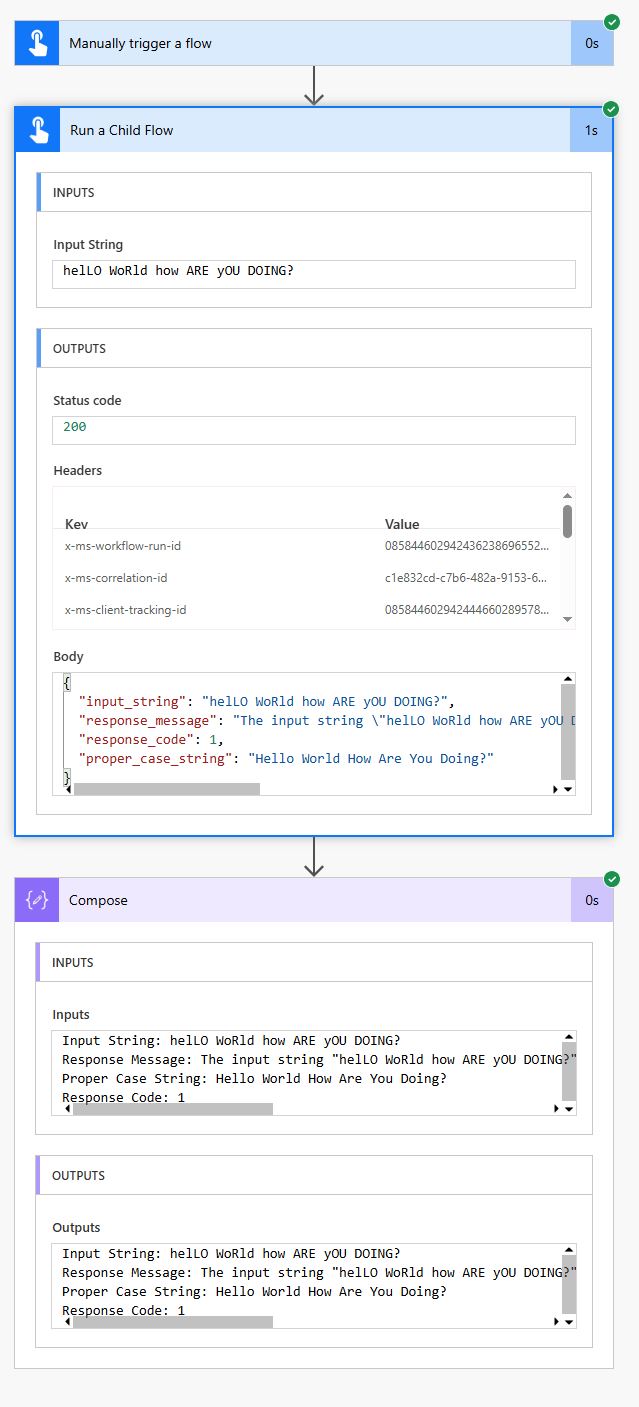639x1407 pixels.
Task: Collapse the Manually trigger a flow header
Action: 314,43
